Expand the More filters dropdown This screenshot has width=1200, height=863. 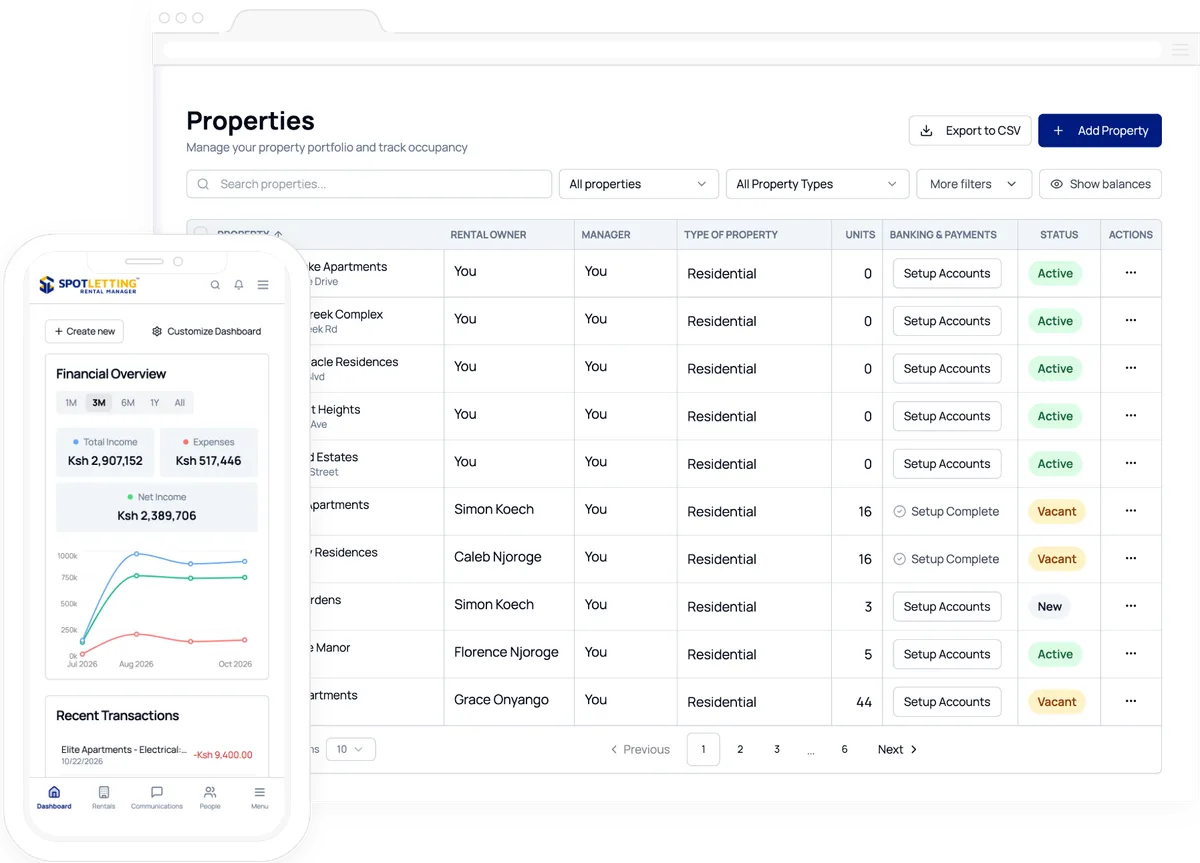click(973, 184)
